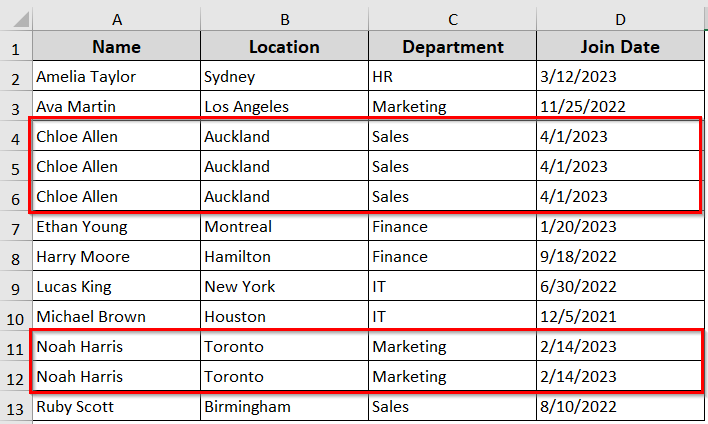The height and width of the screenshot is (424, 708).
Task: Select column D header
Action: click(620, 19)
